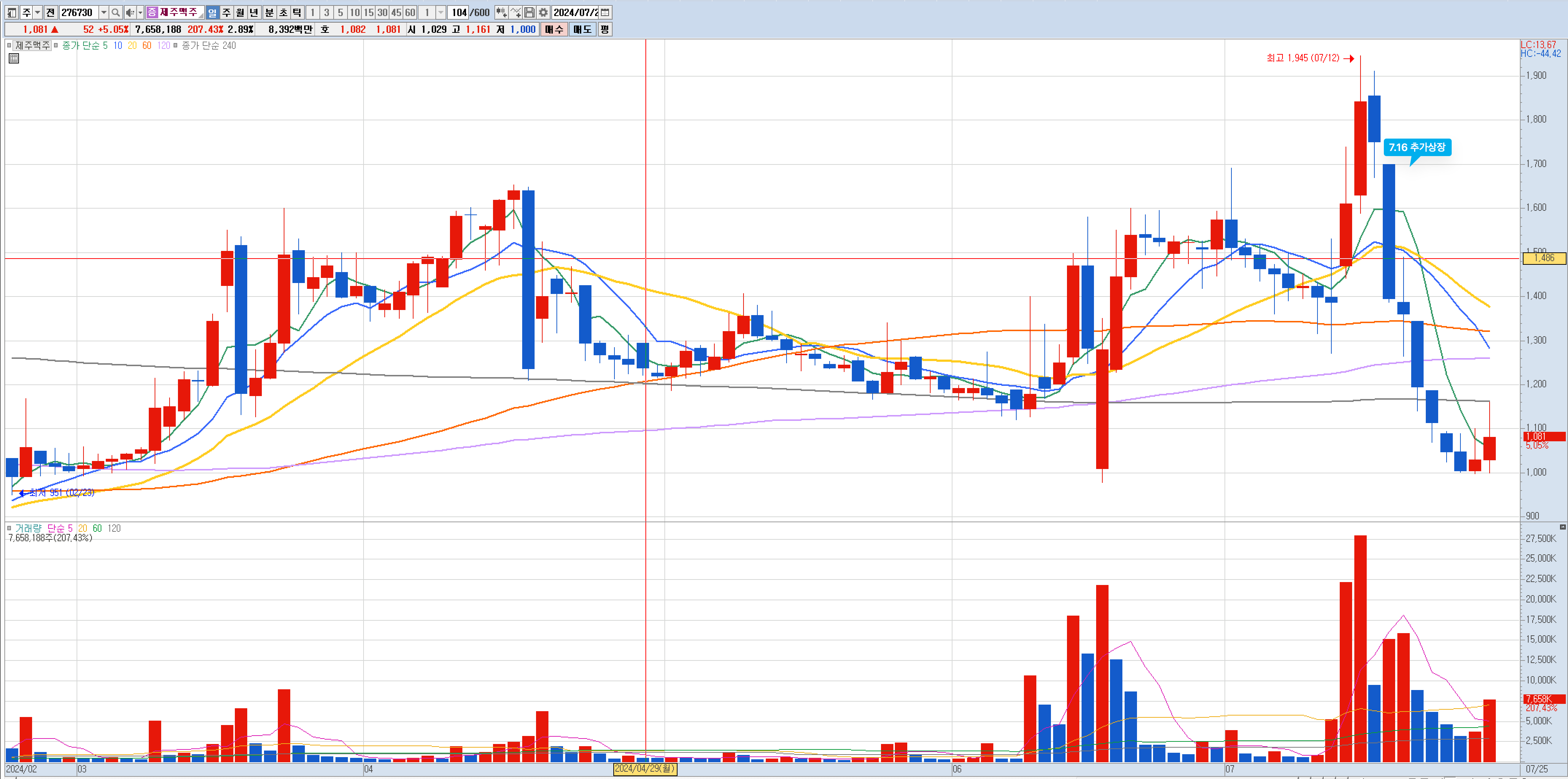The height and width of the screenshot is (779, 1568).
Task: Click the left panel toggle icon
Action: coord(12,12)
